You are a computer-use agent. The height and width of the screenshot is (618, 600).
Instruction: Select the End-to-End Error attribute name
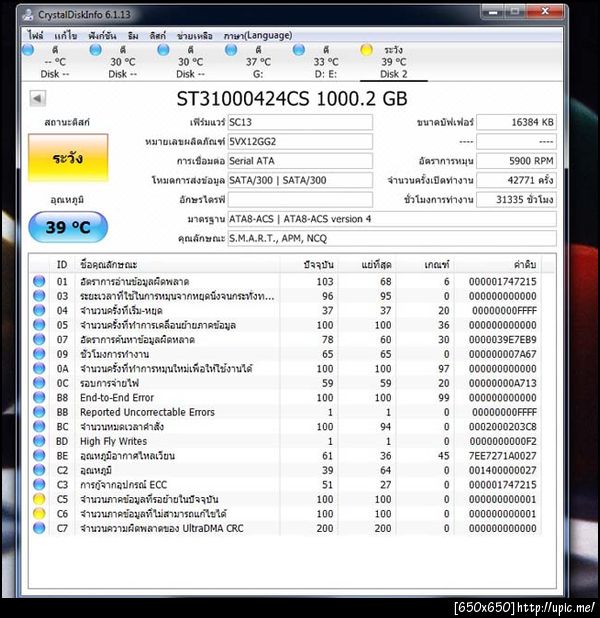pyautogui.click(x=117, y=398)
